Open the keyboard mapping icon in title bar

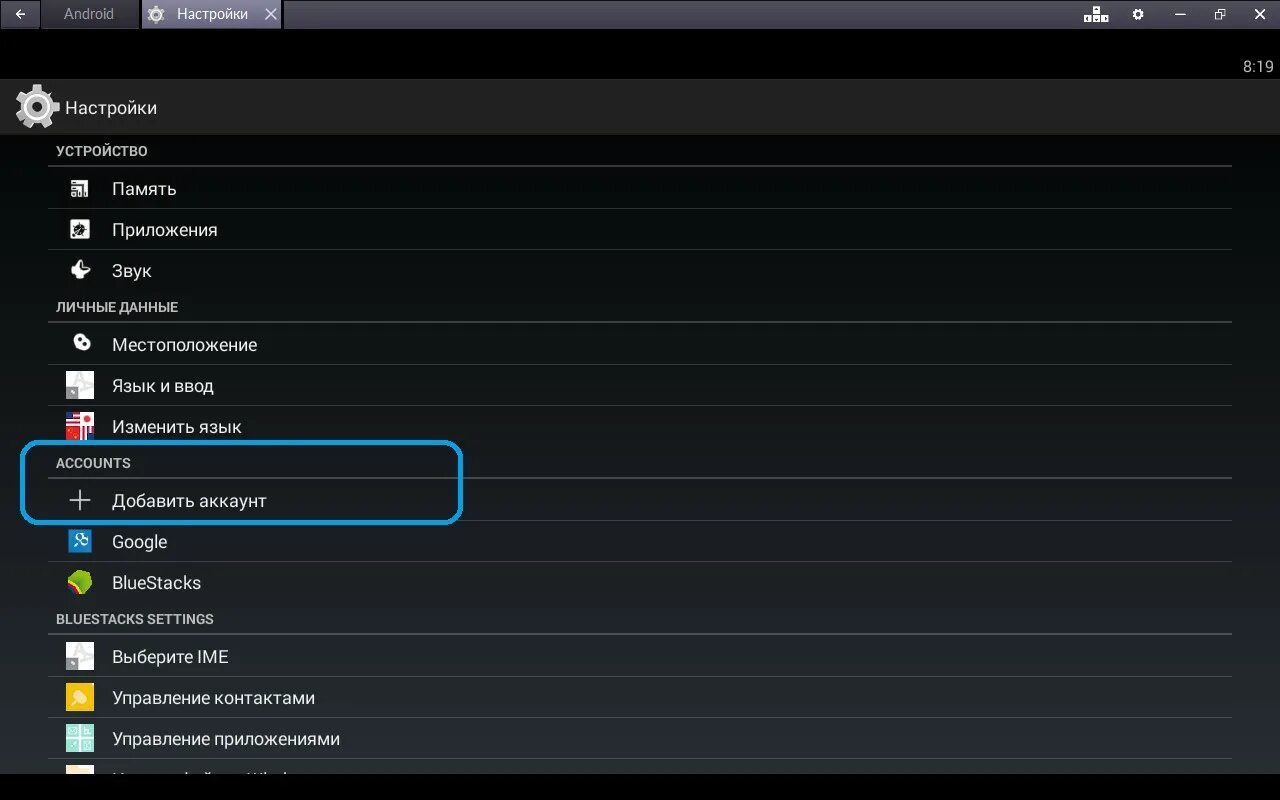tap(1096, 14)
